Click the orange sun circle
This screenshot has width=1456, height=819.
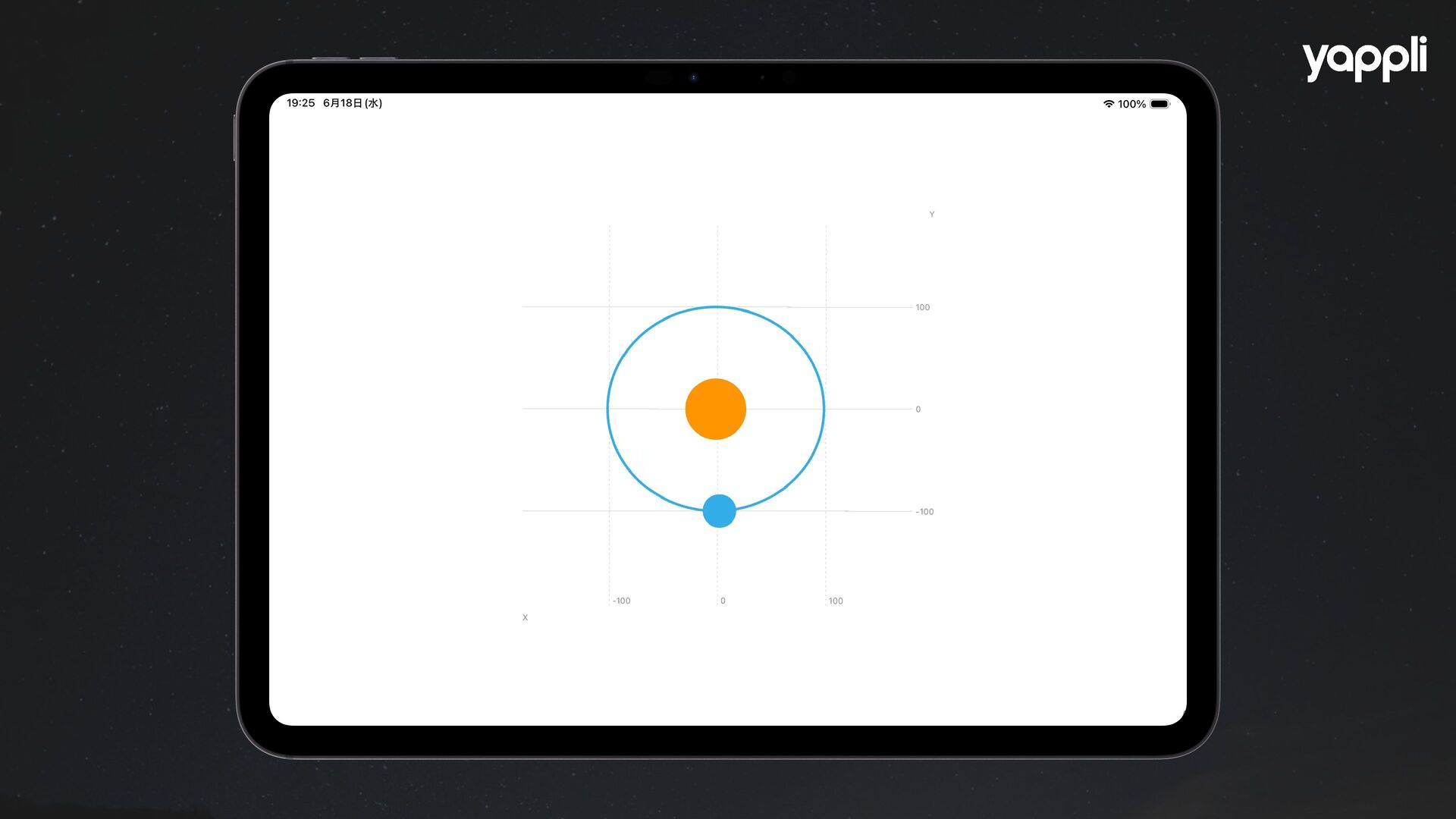(715, 409)
